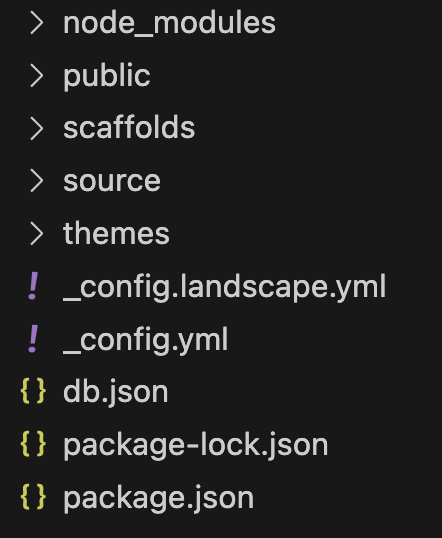Select the public folder label
442x538 pixels.
coord(107,76)
